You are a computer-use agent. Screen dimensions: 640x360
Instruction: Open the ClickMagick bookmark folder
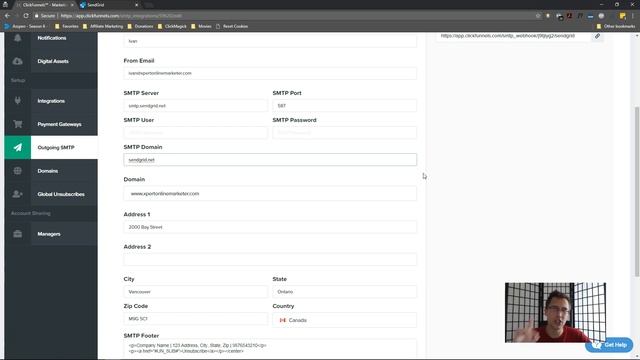coord(172,26)
